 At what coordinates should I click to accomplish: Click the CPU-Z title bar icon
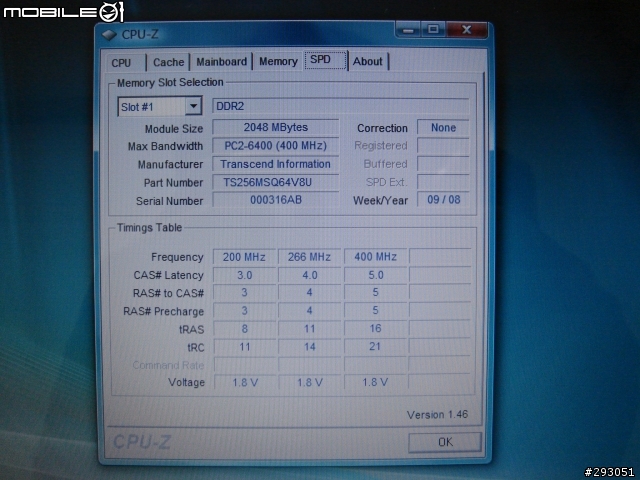109,35
